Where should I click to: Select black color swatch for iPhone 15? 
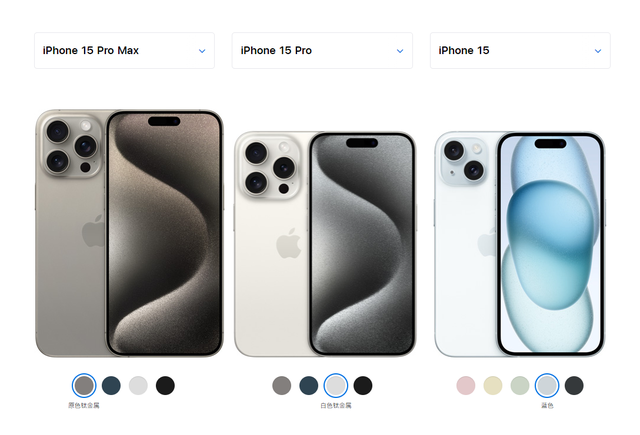(x=574, y=386)
